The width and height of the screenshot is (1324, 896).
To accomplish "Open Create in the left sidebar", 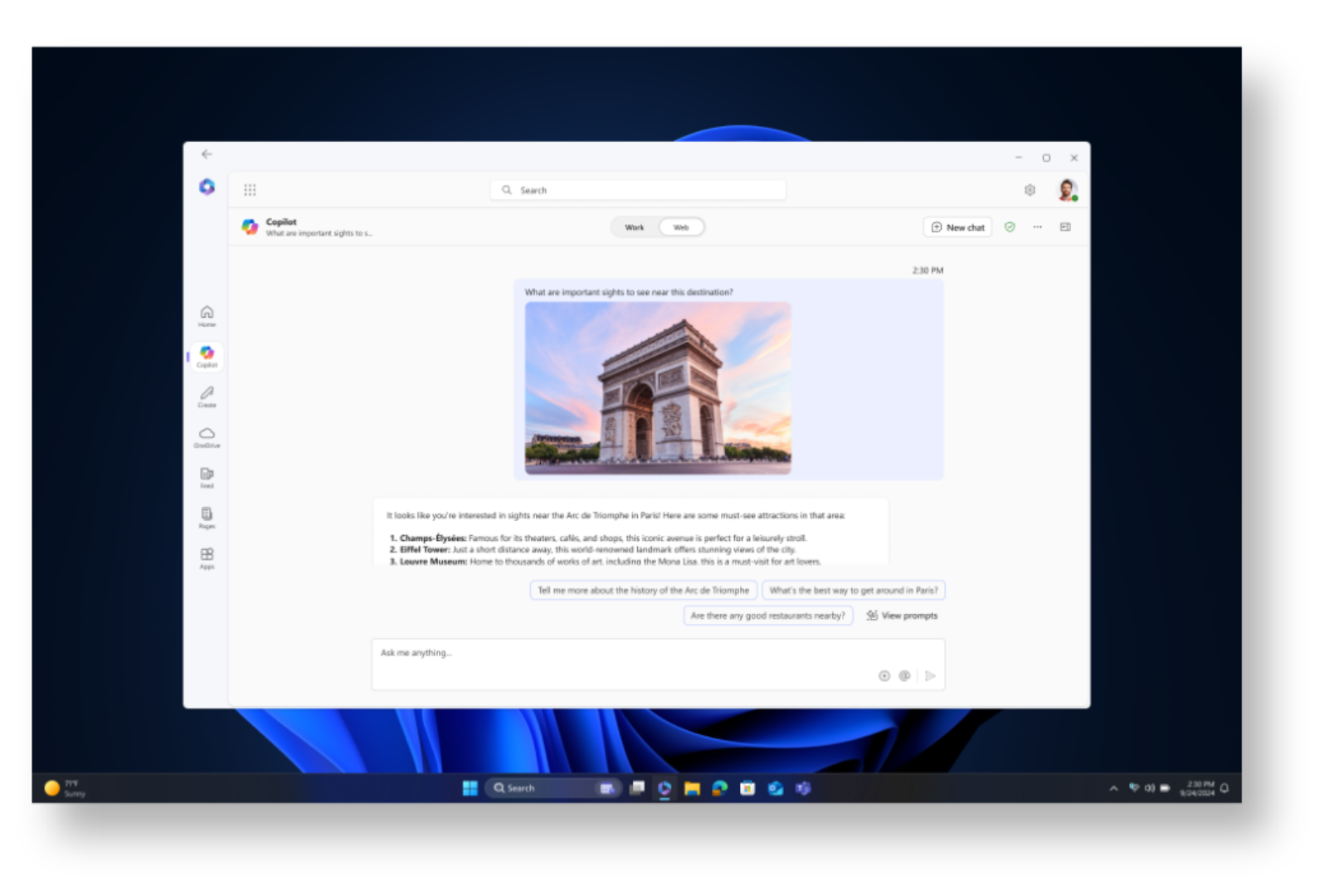I will tap(207, 397).
